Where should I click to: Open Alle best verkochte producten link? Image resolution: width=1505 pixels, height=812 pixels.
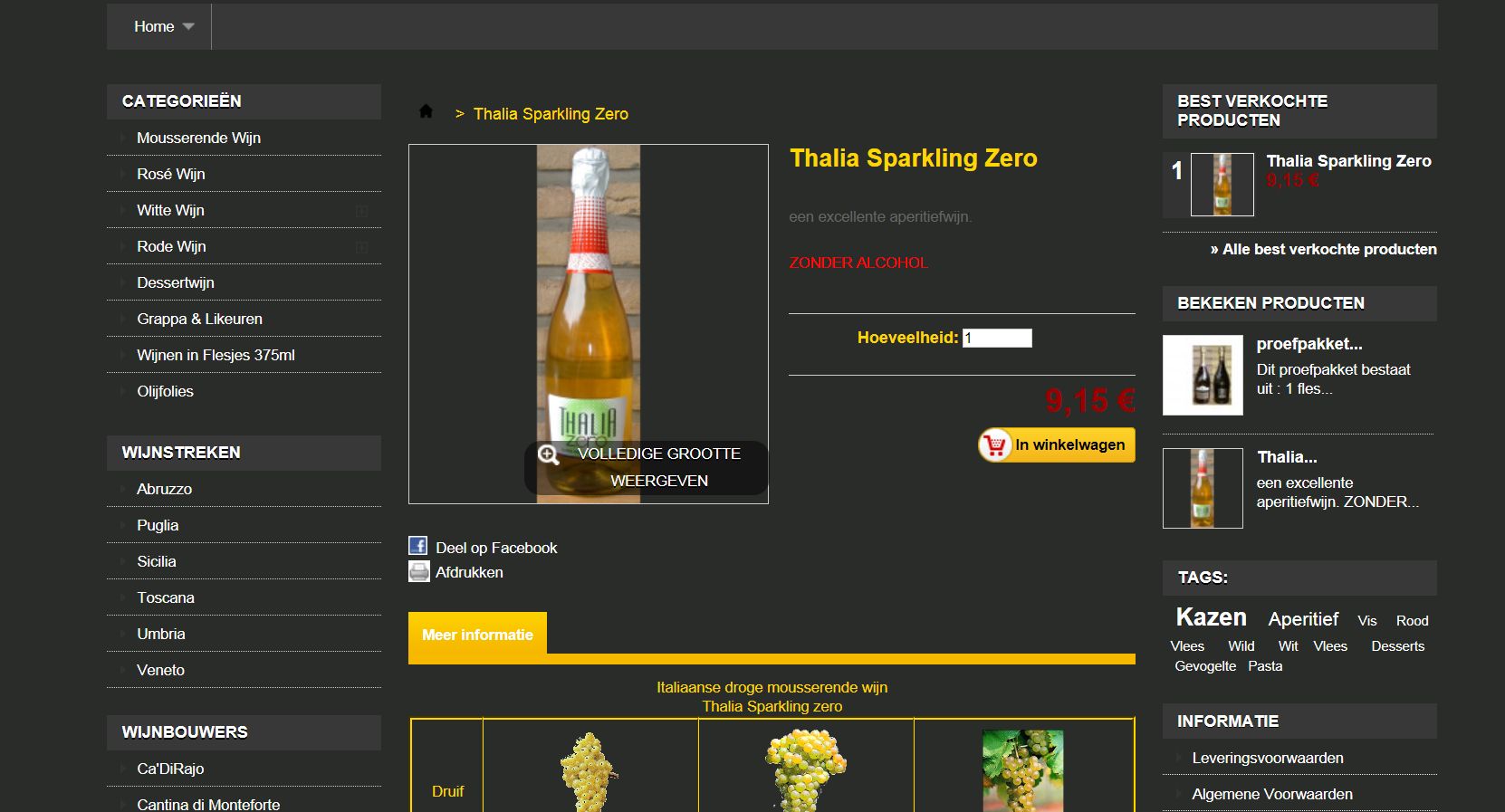1323,249
